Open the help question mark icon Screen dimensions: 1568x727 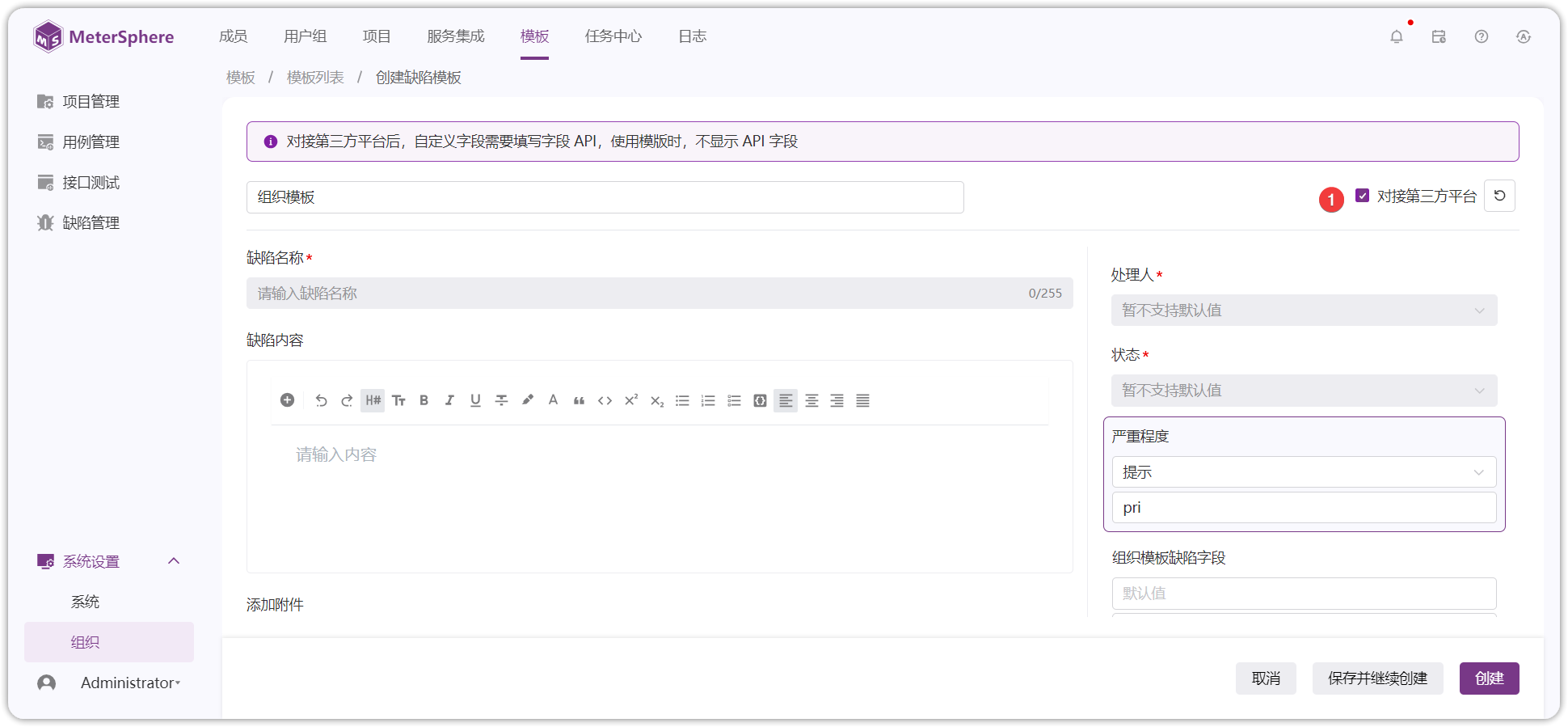tap(1481, 36)
